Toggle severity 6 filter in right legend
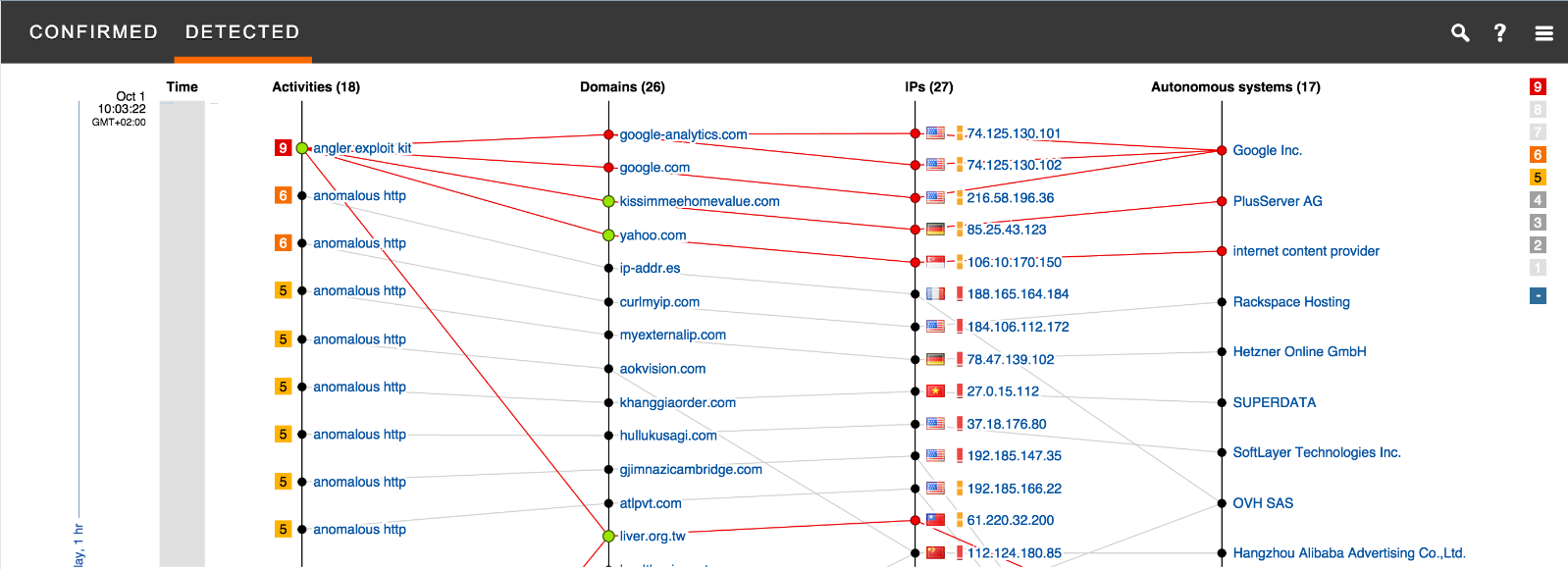This screenshot has height=569, width=1568. [x=1538, y=154]
